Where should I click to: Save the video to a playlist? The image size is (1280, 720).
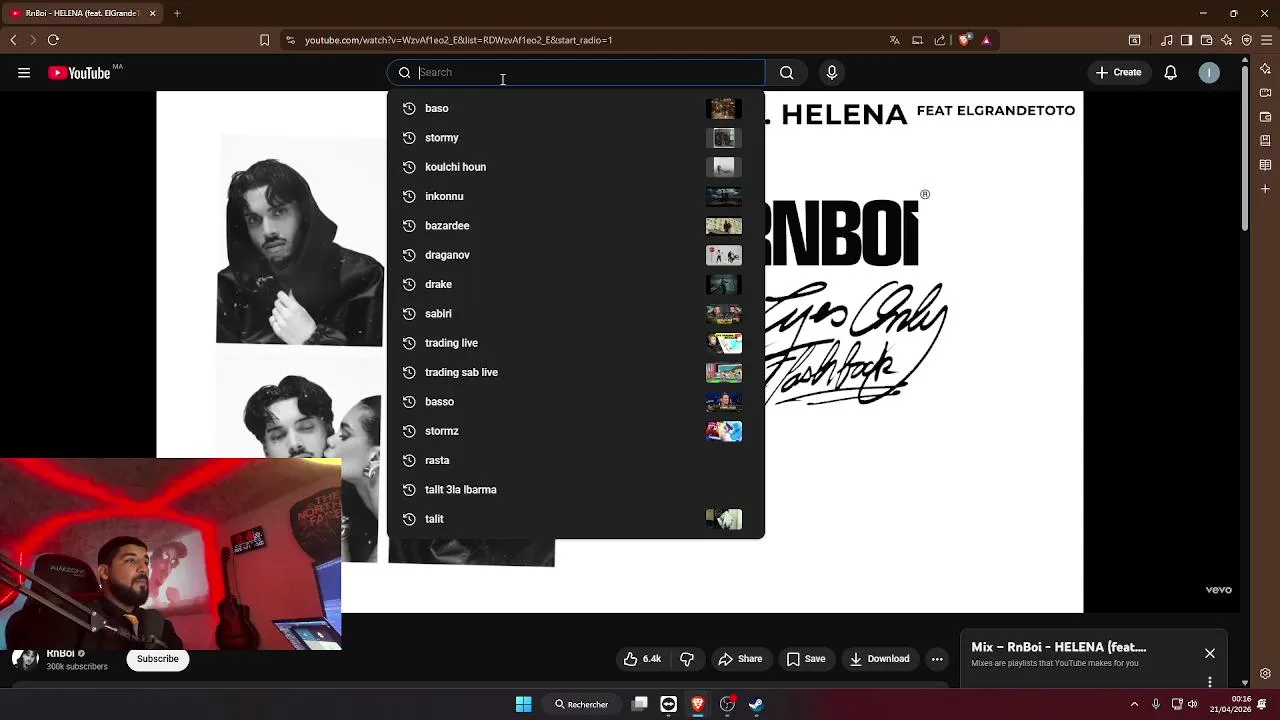coord(806,659)
